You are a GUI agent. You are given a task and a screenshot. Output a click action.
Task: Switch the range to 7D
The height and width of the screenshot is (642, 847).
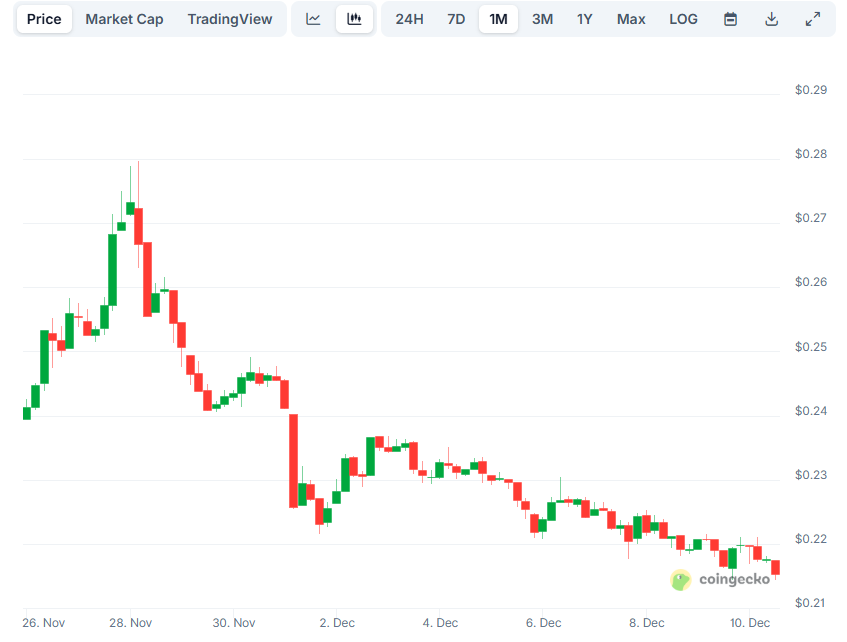(456, 19)
